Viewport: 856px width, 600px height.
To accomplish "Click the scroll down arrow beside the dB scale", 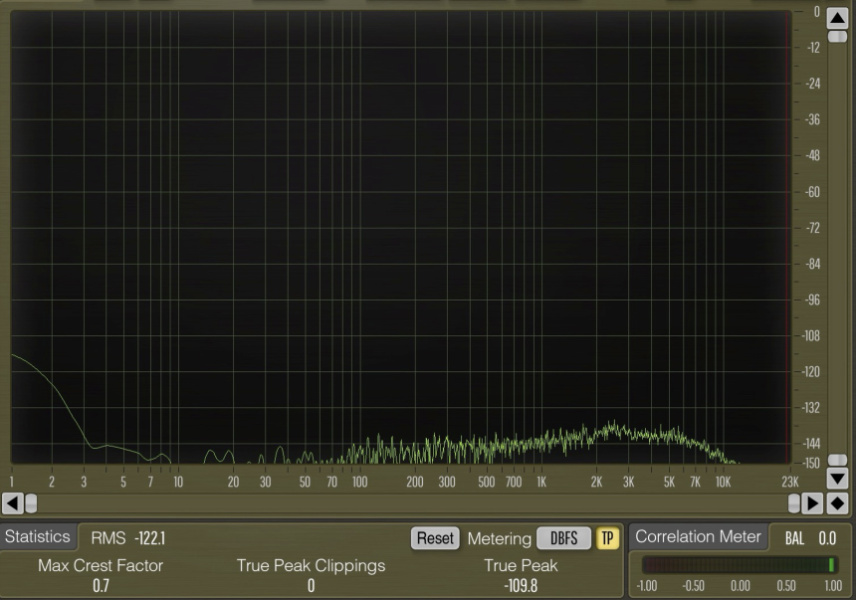I will click(838, 480).
